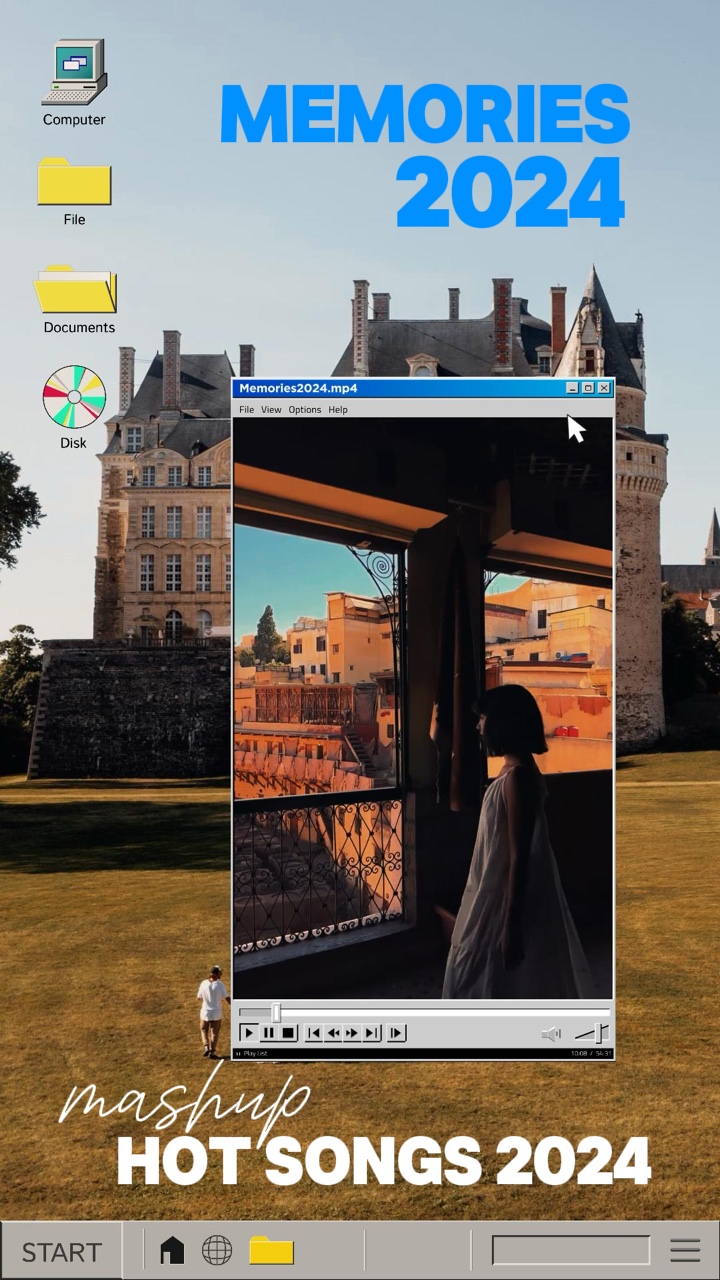
Task: Mute audio with the speaker icon
Action: [550, 1034]
